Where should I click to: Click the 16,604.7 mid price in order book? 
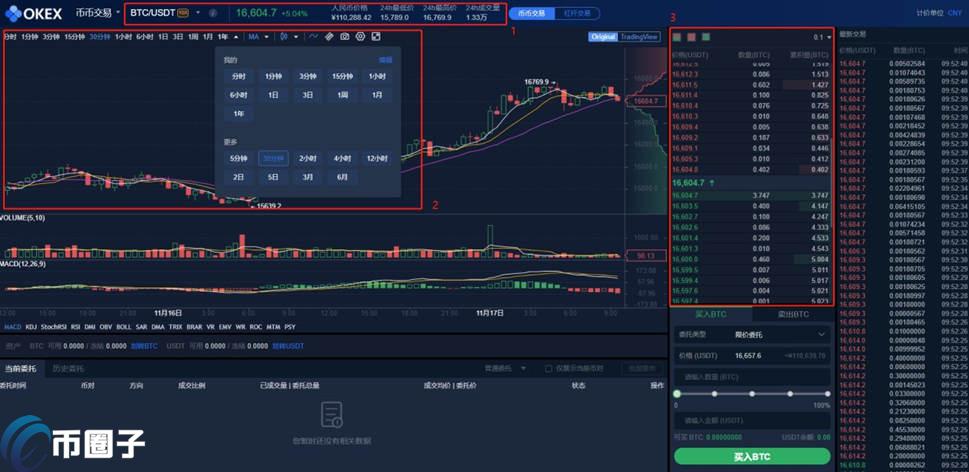click(x=686, y=182)
